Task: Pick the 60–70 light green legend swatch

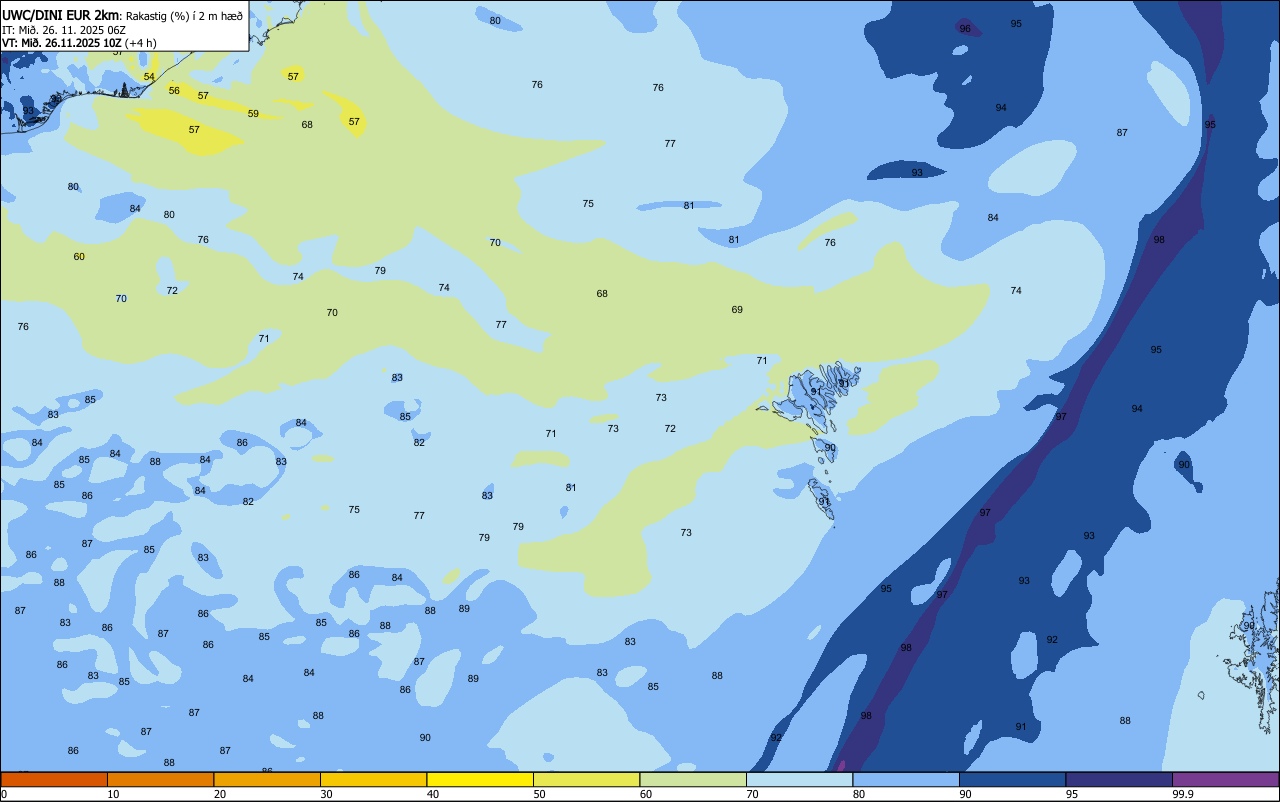Action: tap(693, 779)
